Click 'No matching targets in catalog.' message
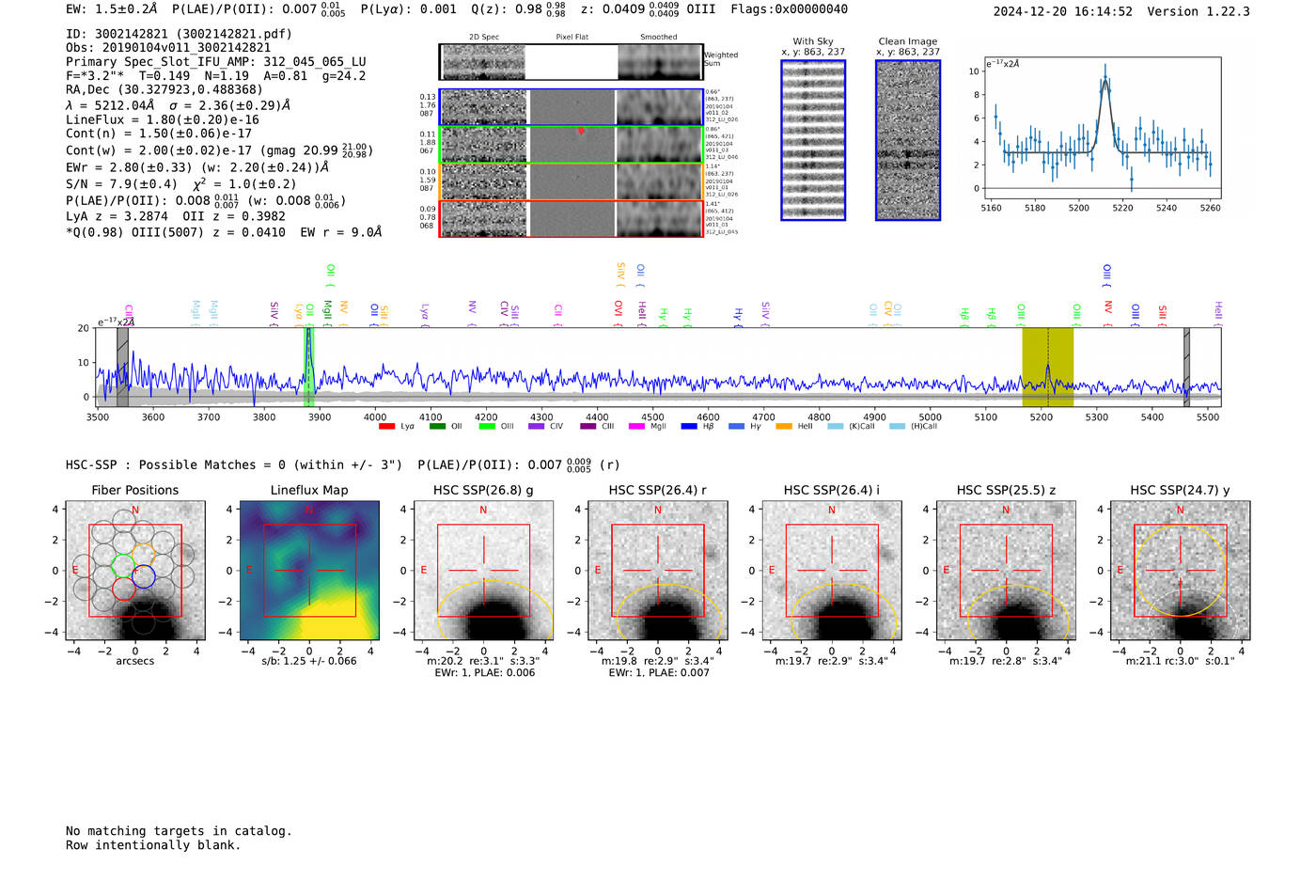Image resolution: width=1316 pixels, height=896 pixels. [179, 831]
